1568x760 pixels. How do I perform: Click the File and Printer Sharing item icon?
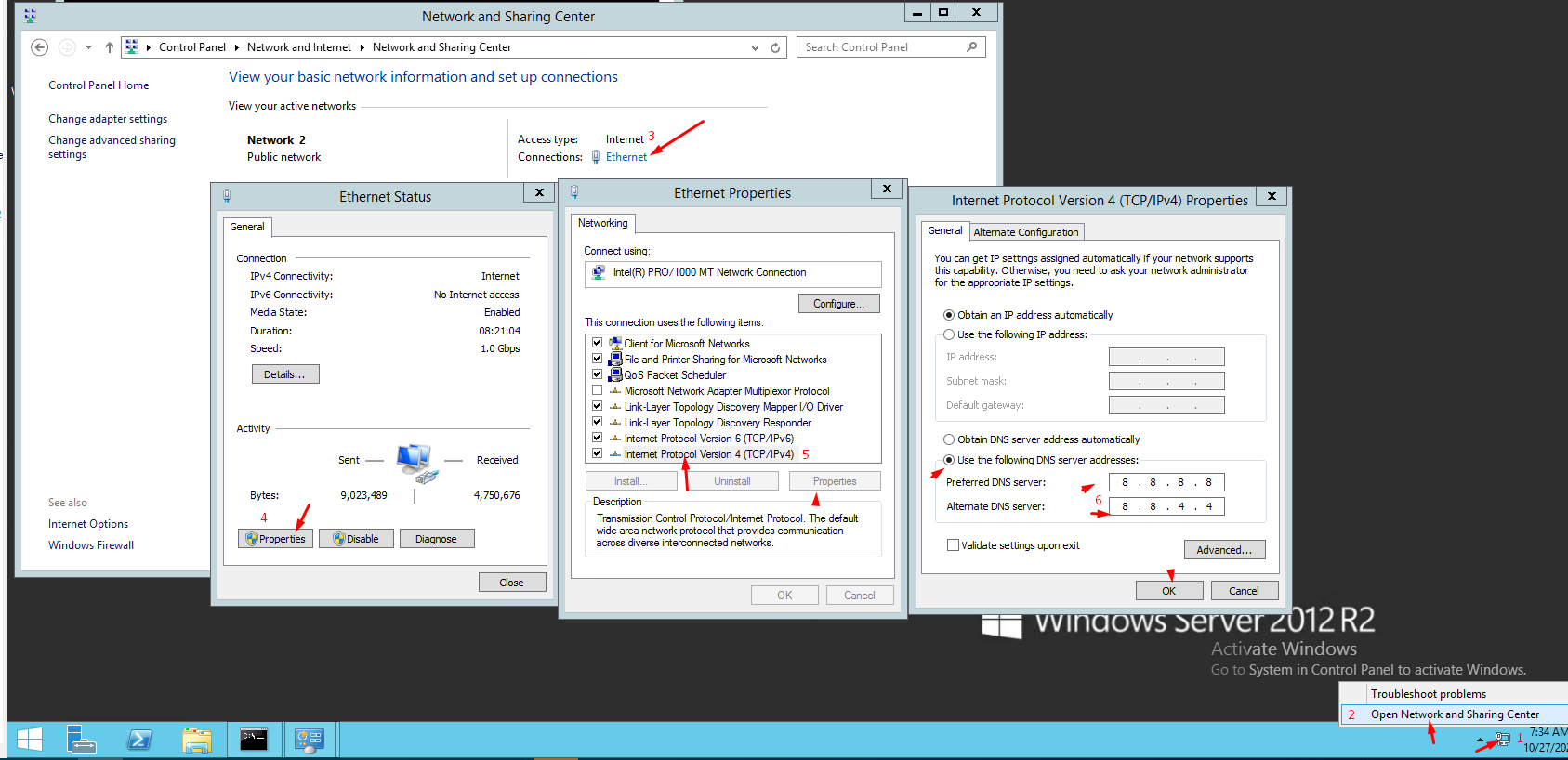click(614, 359)
